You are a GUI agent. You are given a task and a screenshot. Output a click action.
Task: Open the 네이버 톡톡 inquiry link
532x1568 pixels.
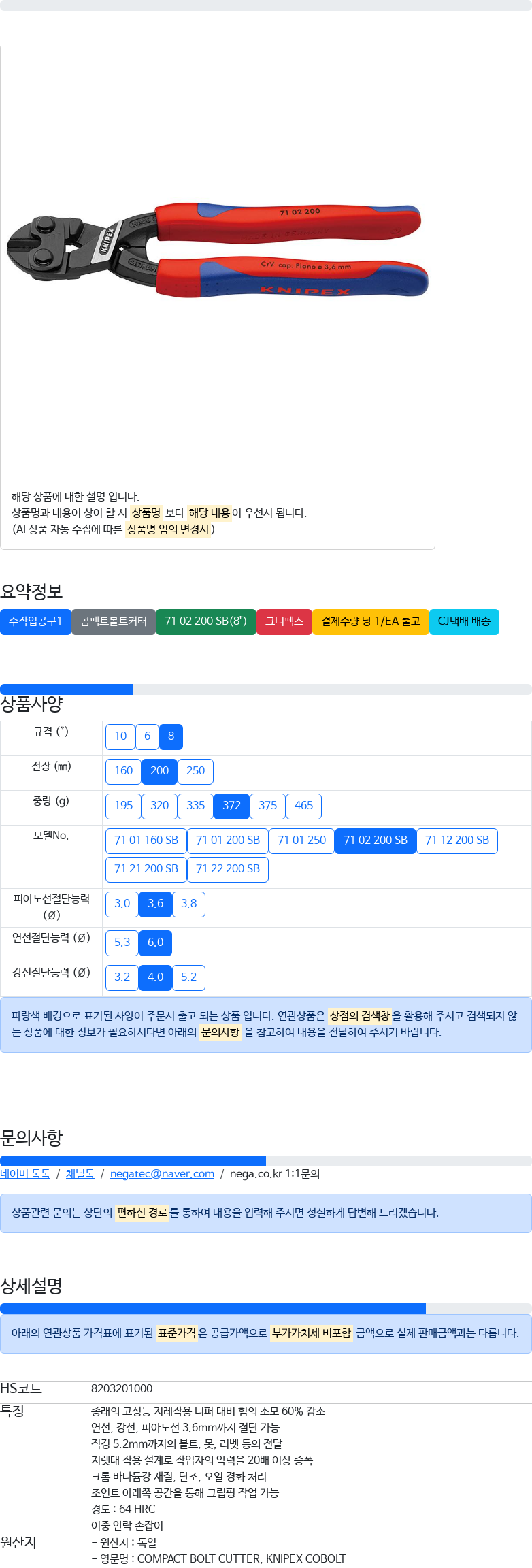[25, 1174]
